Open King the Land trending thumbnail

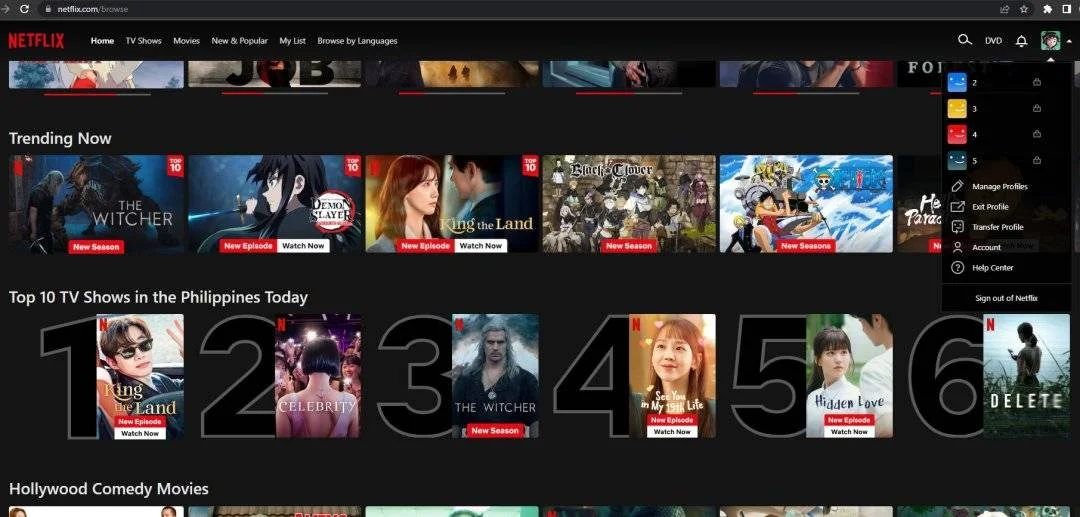[x=452, y=204]
